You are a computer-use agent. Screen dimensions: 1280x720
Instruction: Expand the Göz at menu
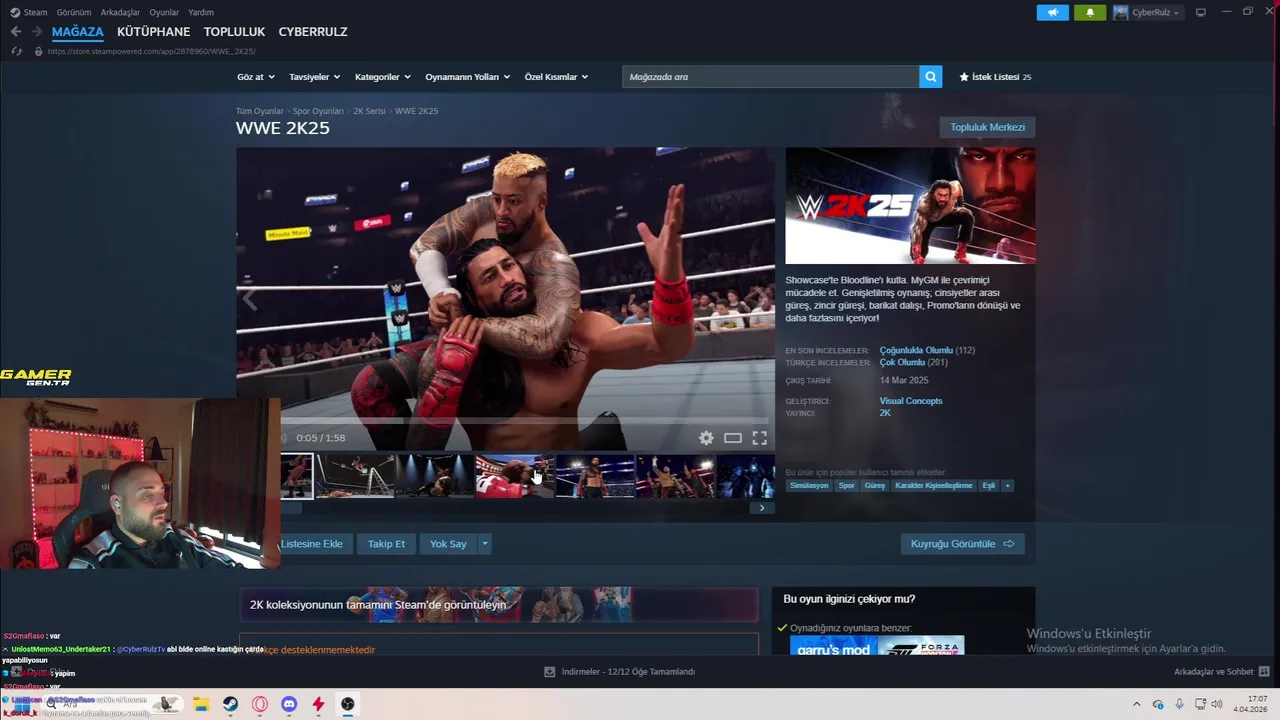[x=255, y=77]
